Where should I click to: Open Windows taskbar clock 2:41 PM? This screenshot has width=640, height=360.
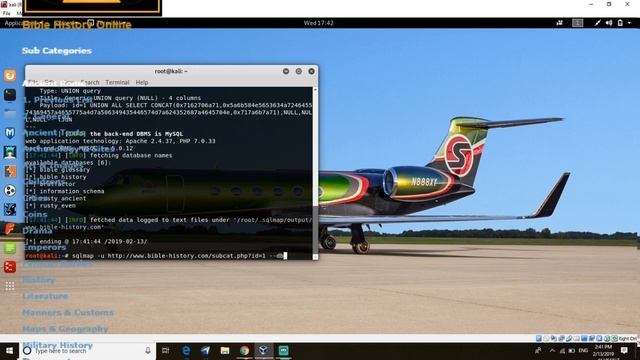coord(603,351)
